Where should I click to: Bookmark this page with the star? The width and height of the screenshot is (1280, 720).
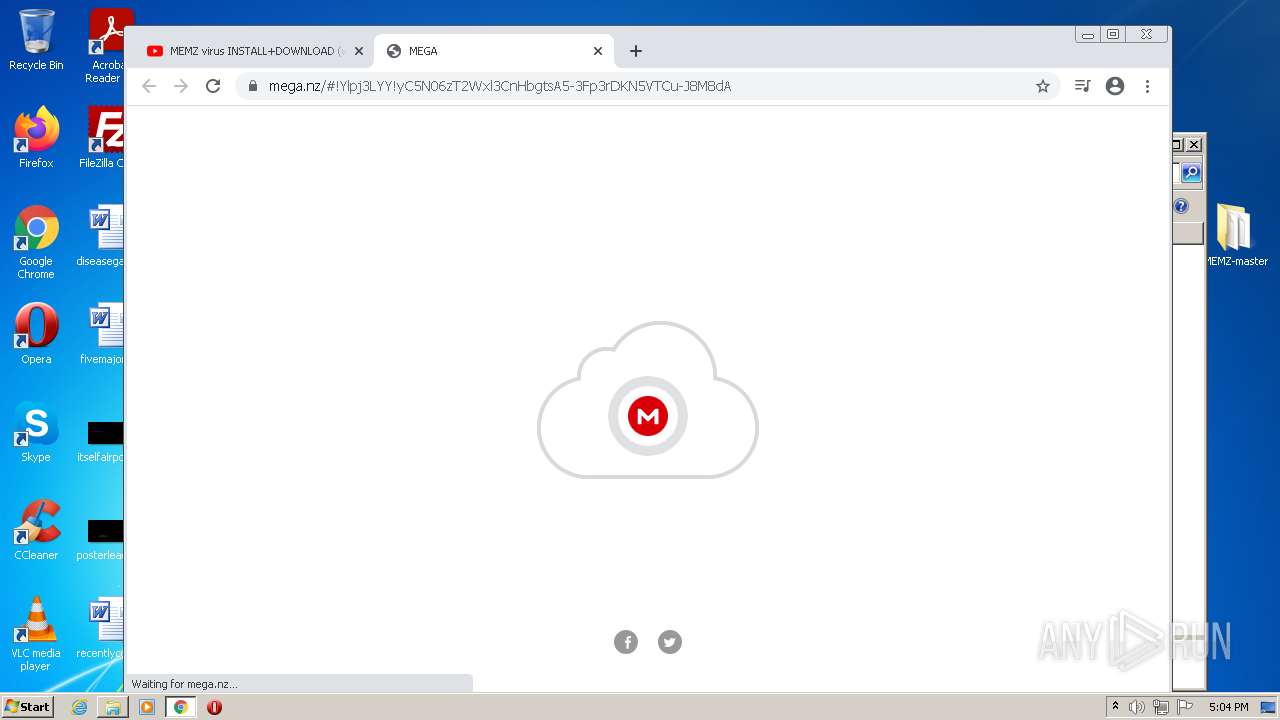(1043, 86)
